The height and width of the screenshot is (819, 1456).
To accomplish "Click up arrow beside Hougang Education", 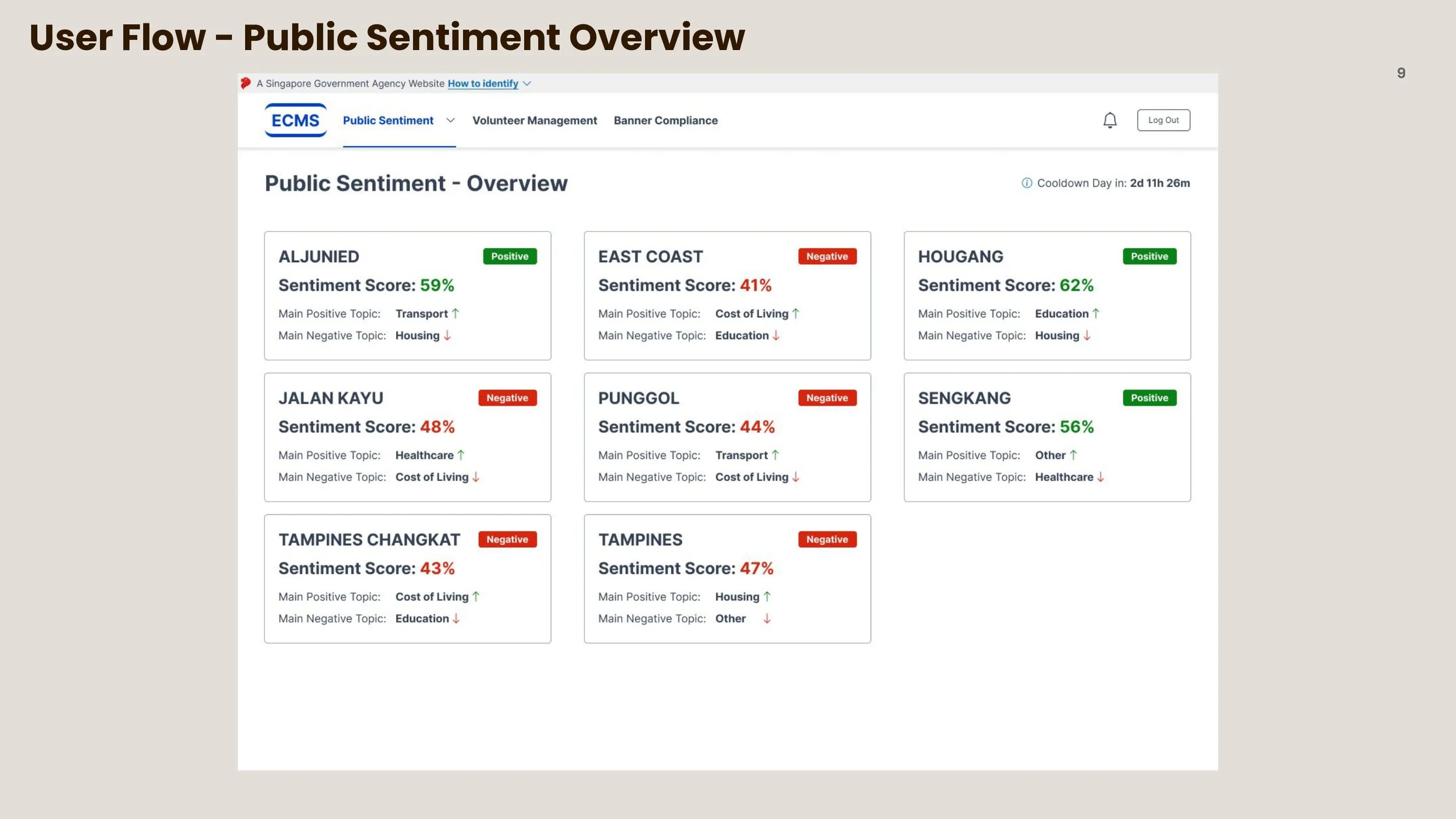I will 1095,313.
